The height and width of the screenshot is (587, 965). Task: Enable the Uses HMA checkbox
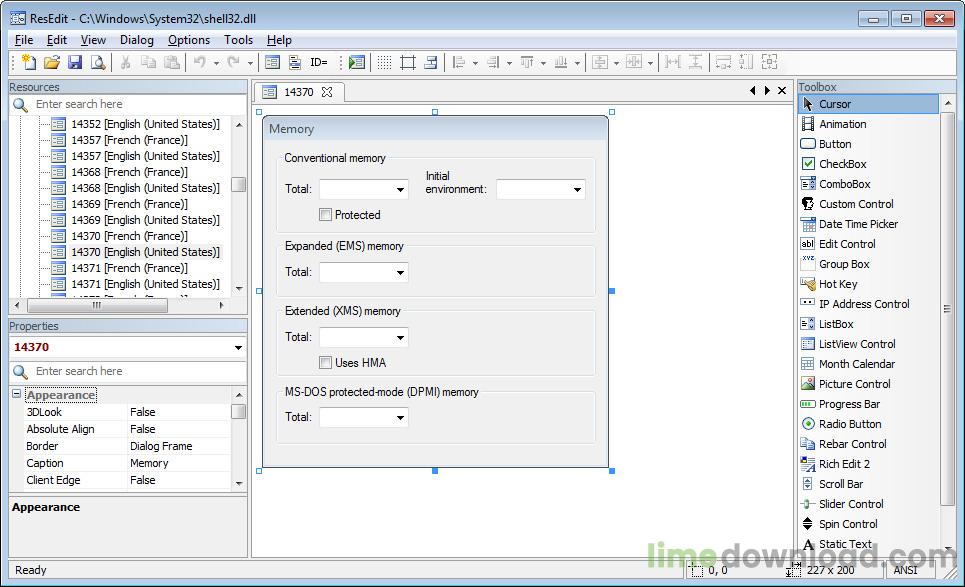pos(325,362)
